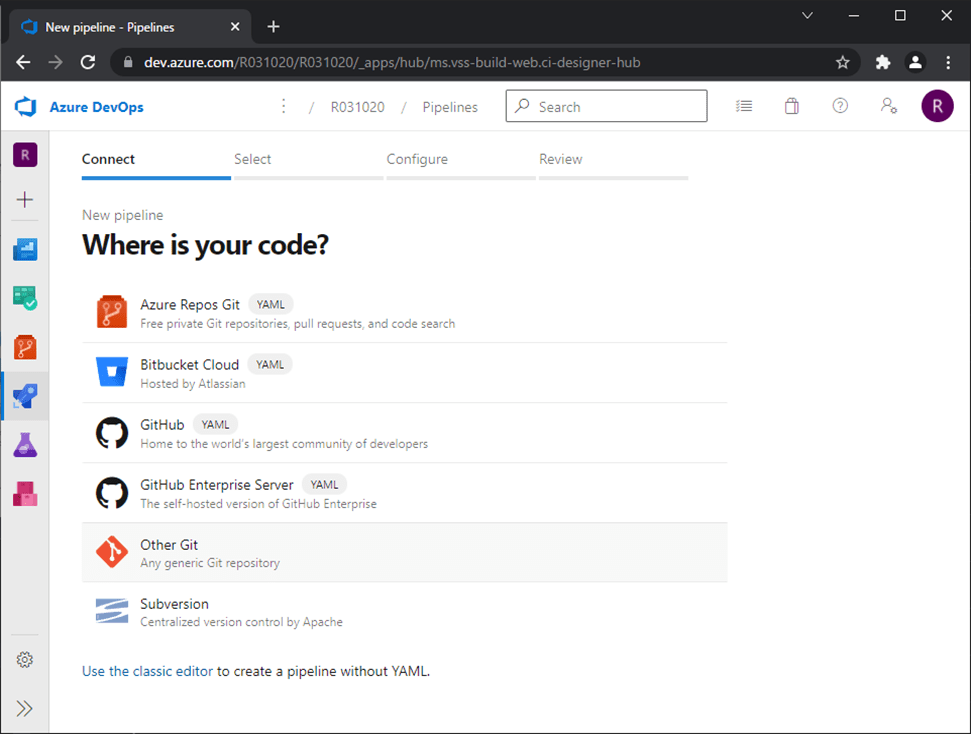971x734 pixels.
Task: Go back to the previous page
Action: tap(23, 62)
